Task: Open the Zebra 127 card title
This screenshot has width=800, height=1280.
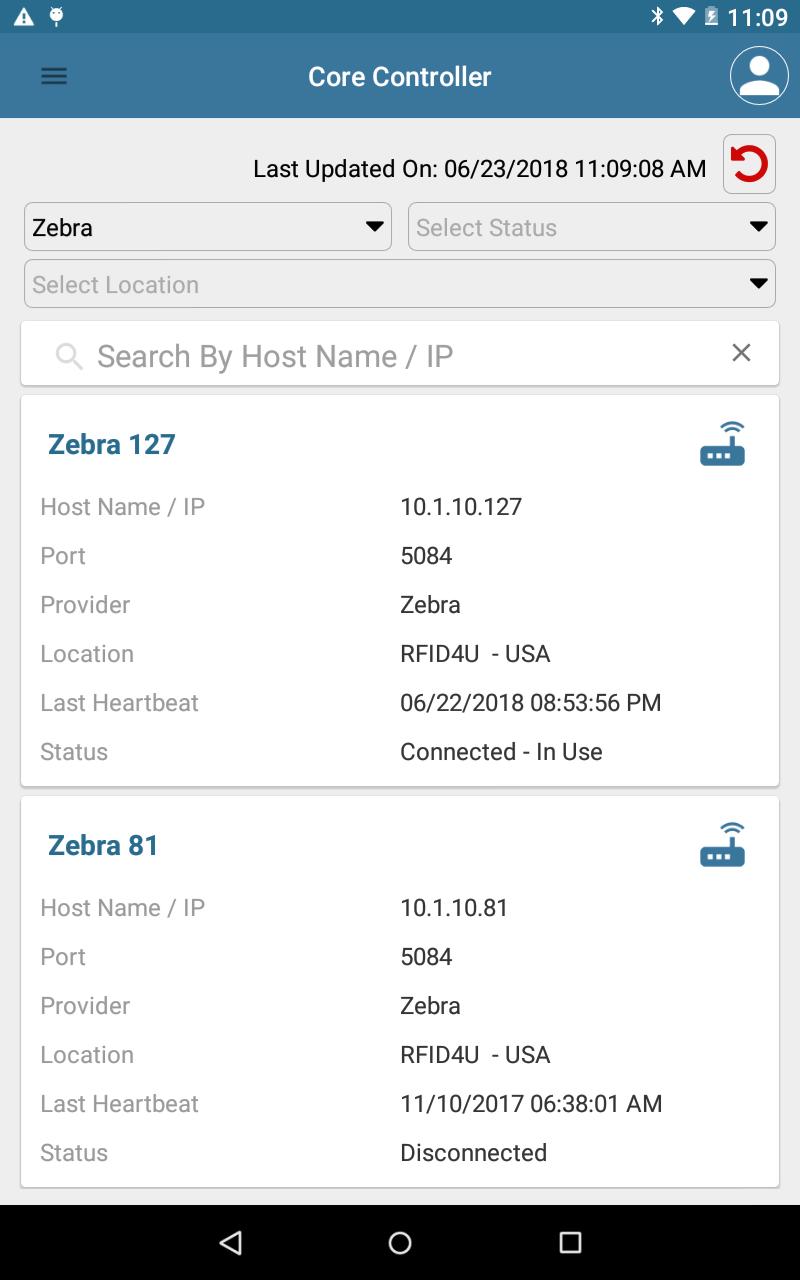Action: (x=111, y=444)
